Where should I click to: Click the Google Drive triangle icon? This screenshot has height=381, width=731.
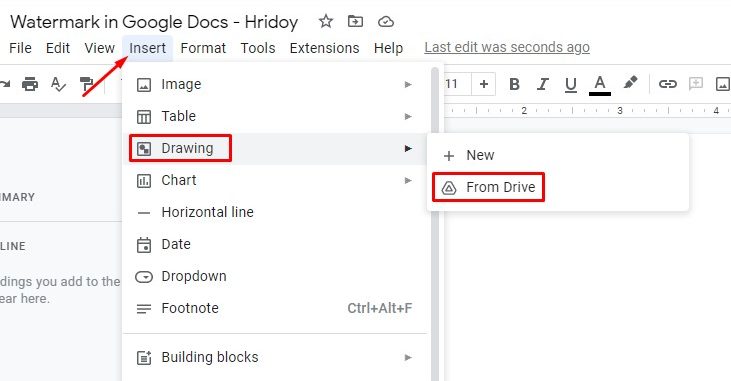(448, 187)
